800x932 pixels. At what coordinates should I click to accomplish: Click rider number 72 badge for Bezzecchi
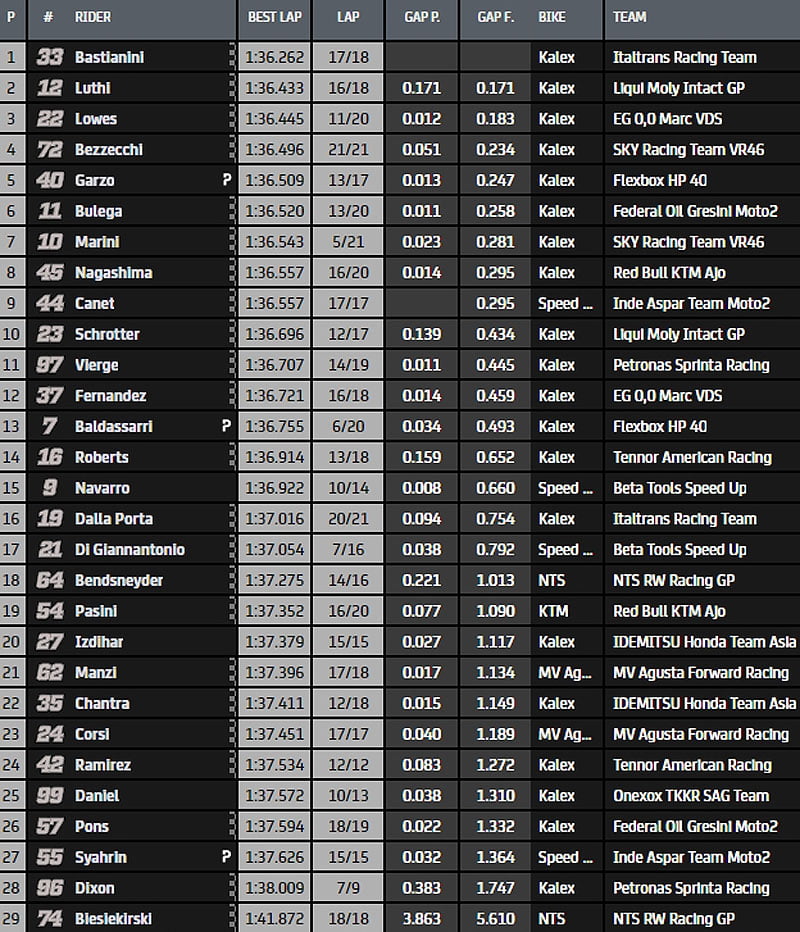point(50,150)
